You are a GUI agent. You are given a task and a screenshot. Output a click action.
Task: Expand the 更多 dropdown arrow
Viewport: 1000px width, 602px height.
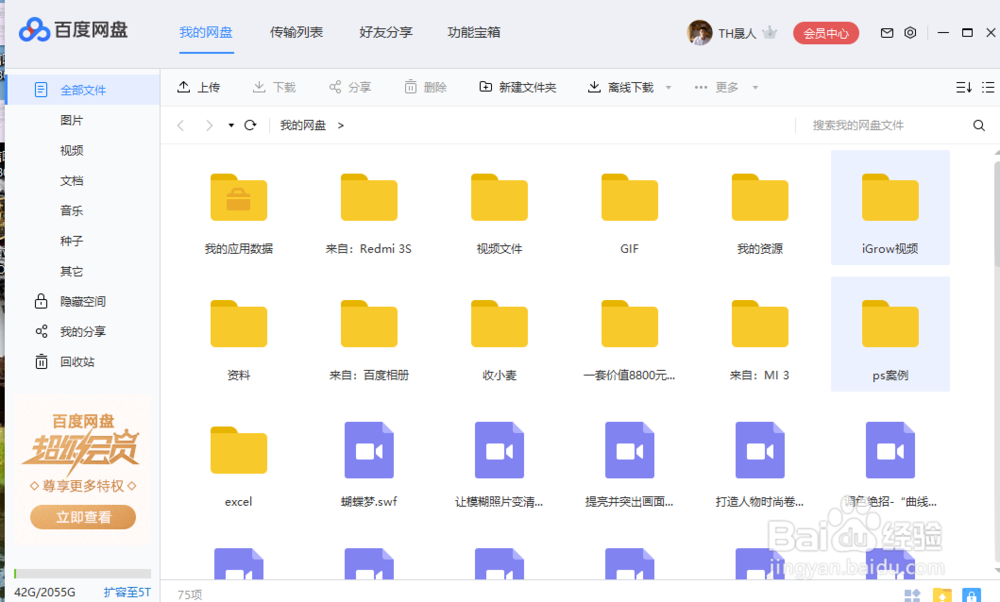coord(755,87)
